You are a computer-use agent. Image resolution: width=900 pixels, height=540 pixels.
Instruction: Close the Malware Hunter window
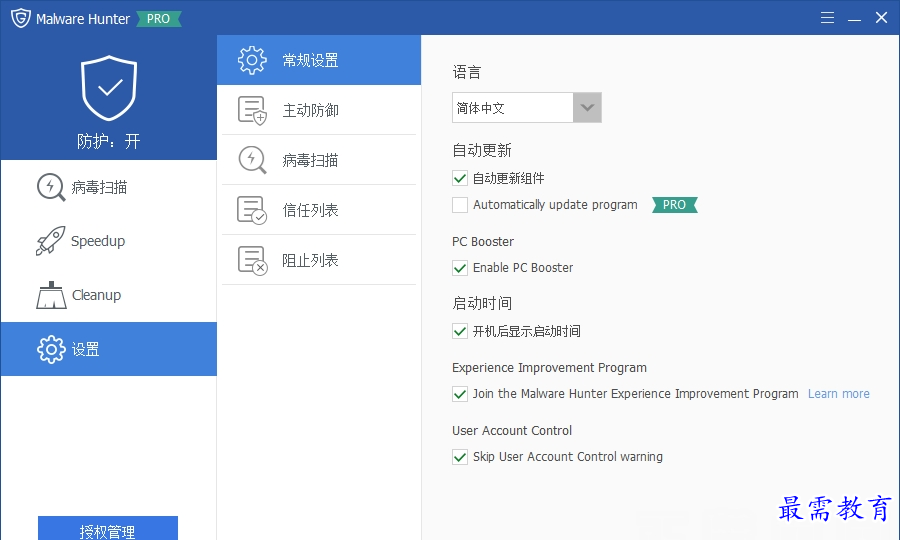882,18
